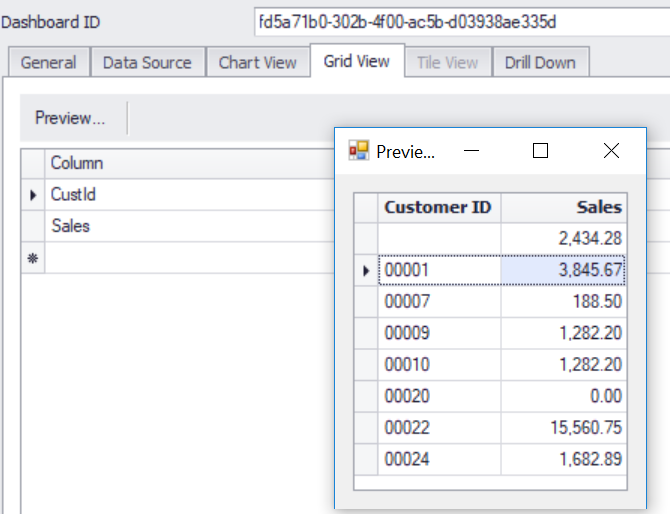Viewport: 670px width, 514px height.
Task: Click the new row asterisk selector
Action: 32,258
